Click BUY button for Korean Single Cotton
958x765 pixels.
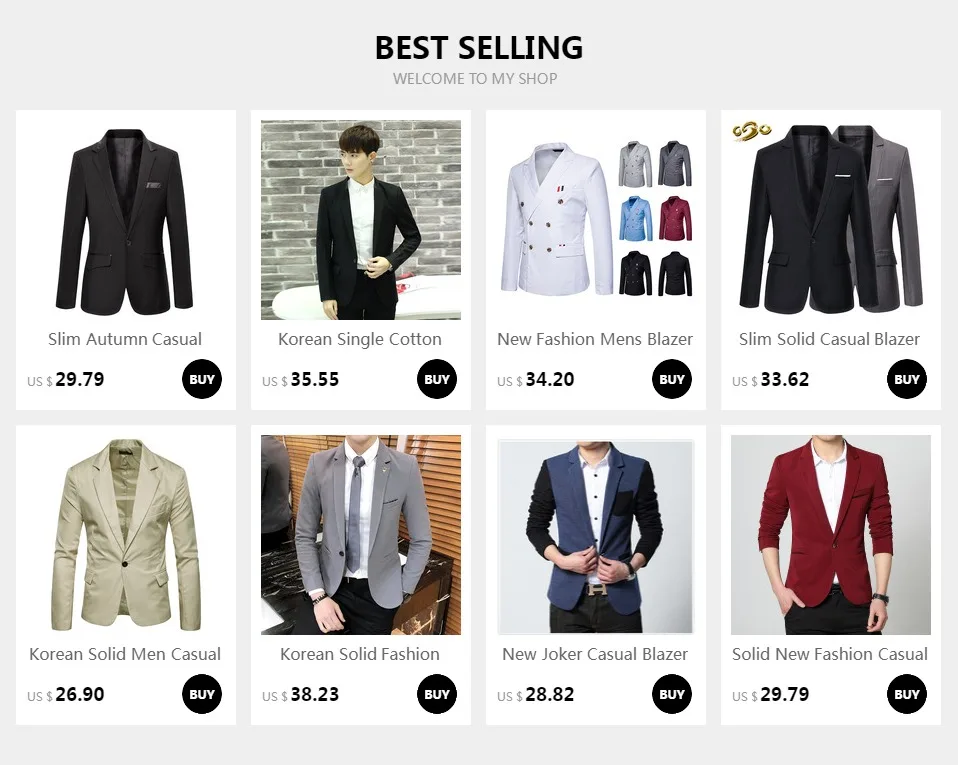point(437,379)
